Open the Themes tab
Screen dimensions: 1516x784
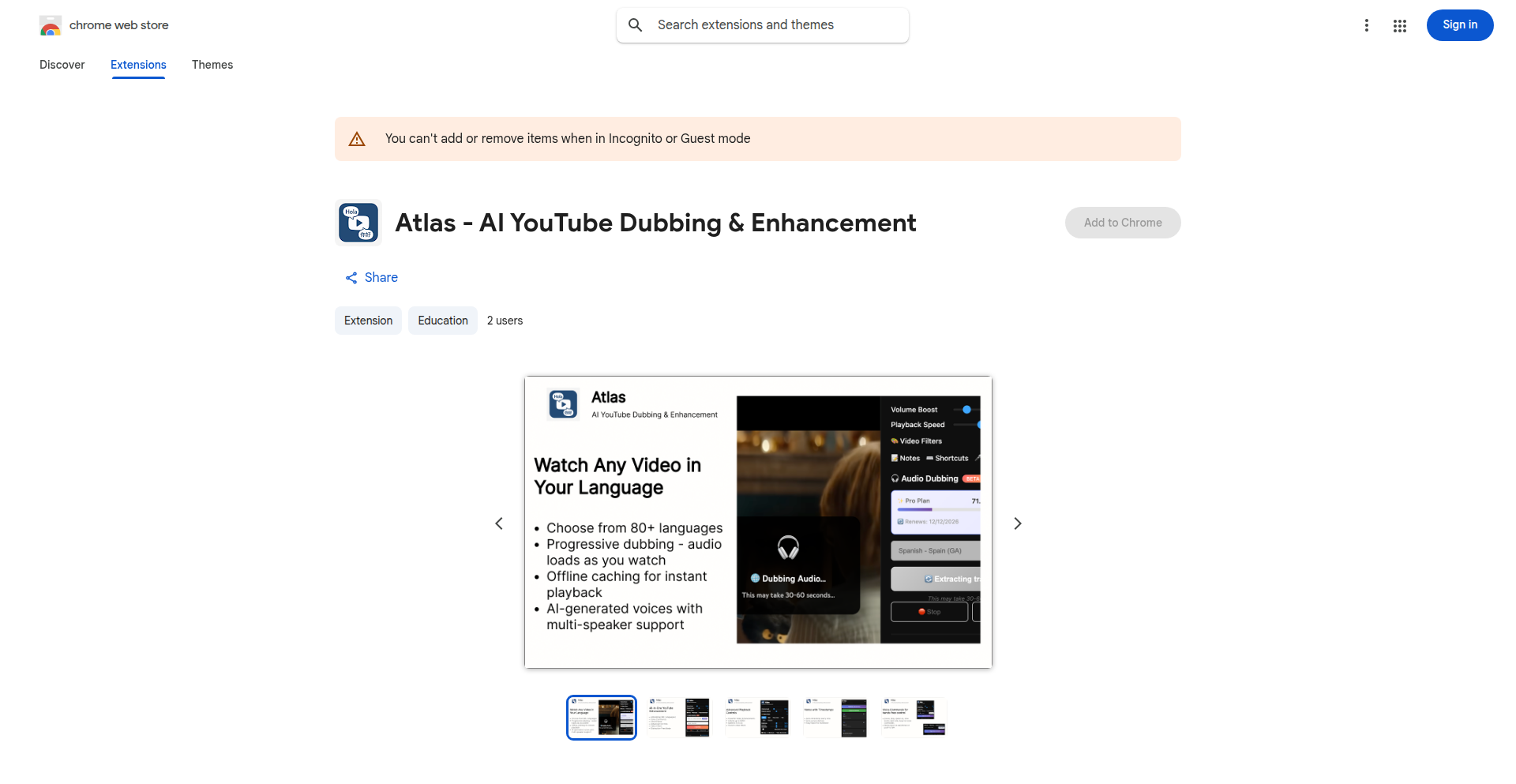212,65
